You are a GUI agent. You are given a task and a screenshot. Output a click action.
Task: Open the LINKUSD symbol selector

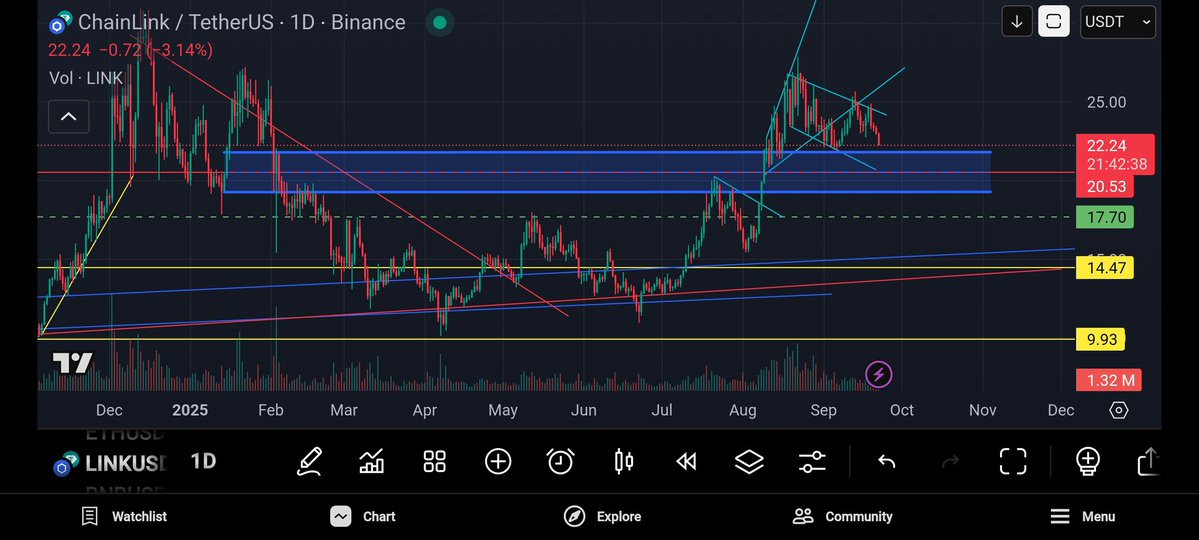coord(109,464)
